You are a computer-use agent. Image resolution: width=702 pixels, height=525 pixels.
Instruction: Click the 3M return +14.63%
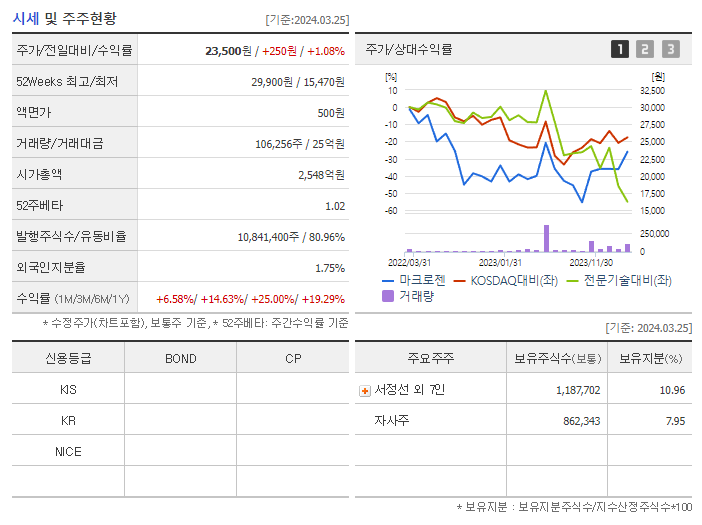coord(223,299)
